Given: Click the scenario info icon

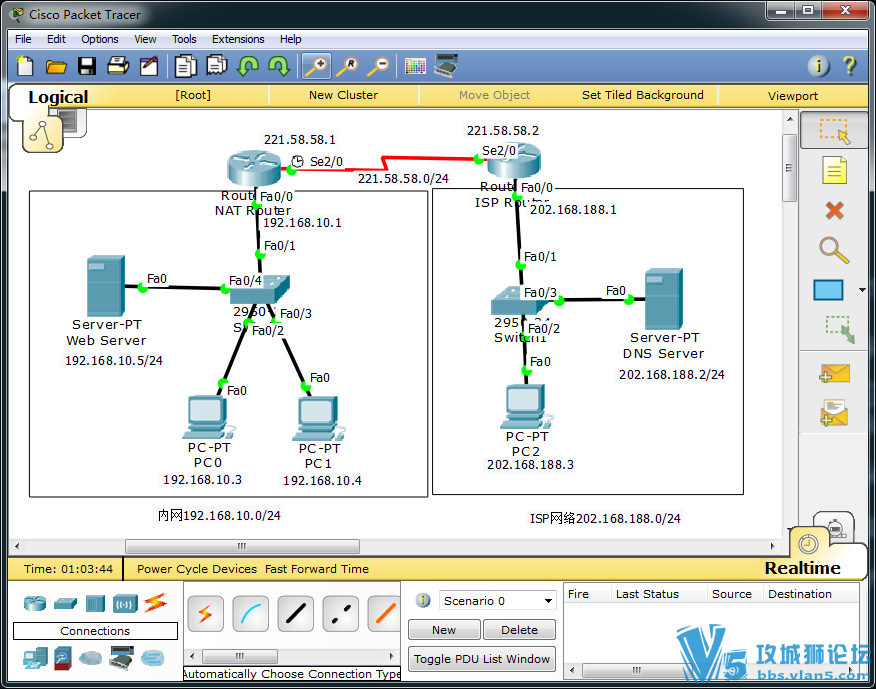Looking at the screenshot, I should [423, 600].
